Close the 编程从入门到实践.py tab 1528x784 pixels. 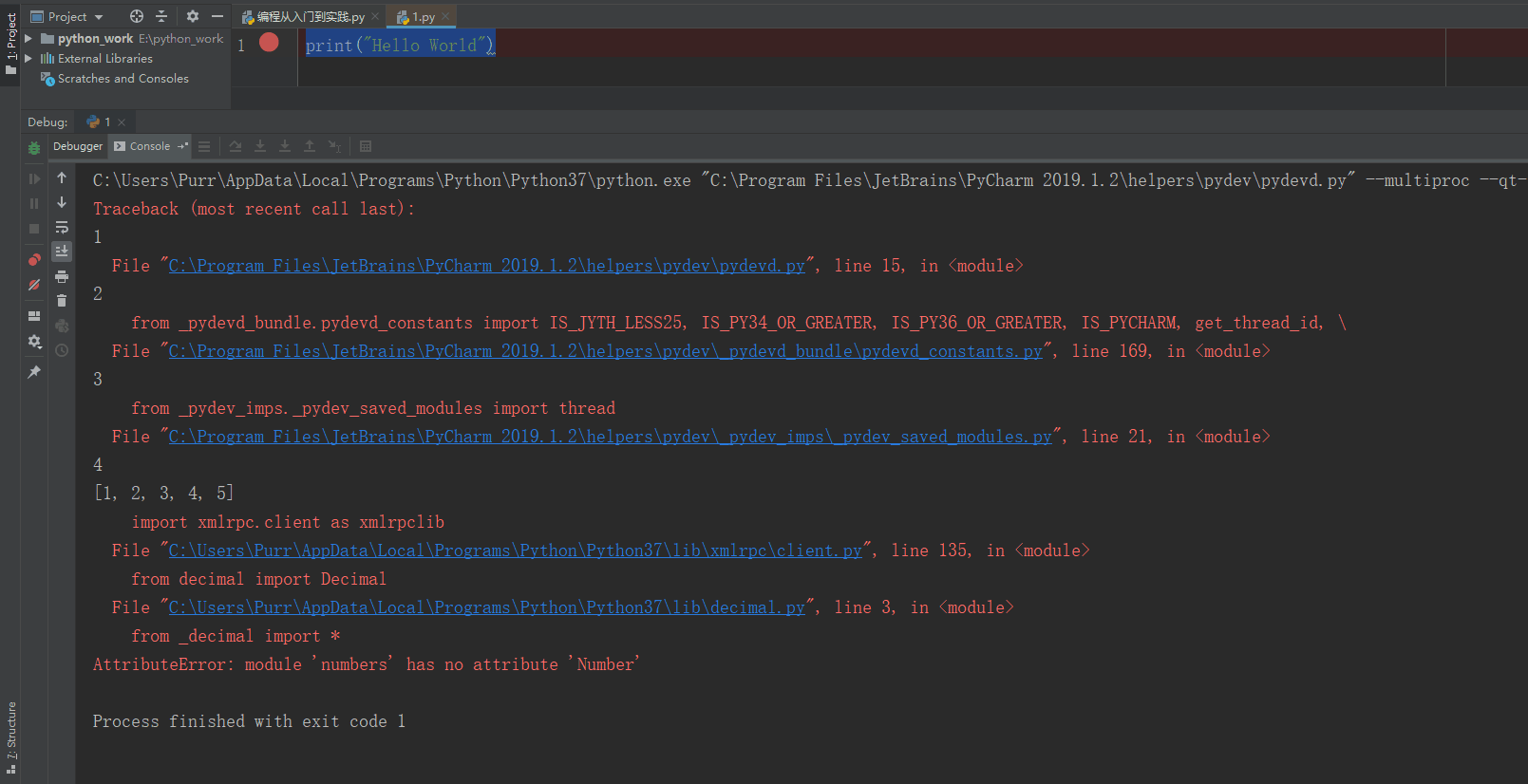[375, 16]
